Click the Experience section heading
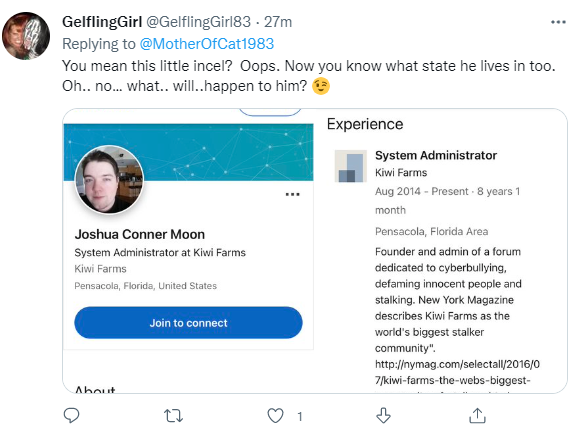577x436 pixels. pyautogui.click(x=365, y=124)
